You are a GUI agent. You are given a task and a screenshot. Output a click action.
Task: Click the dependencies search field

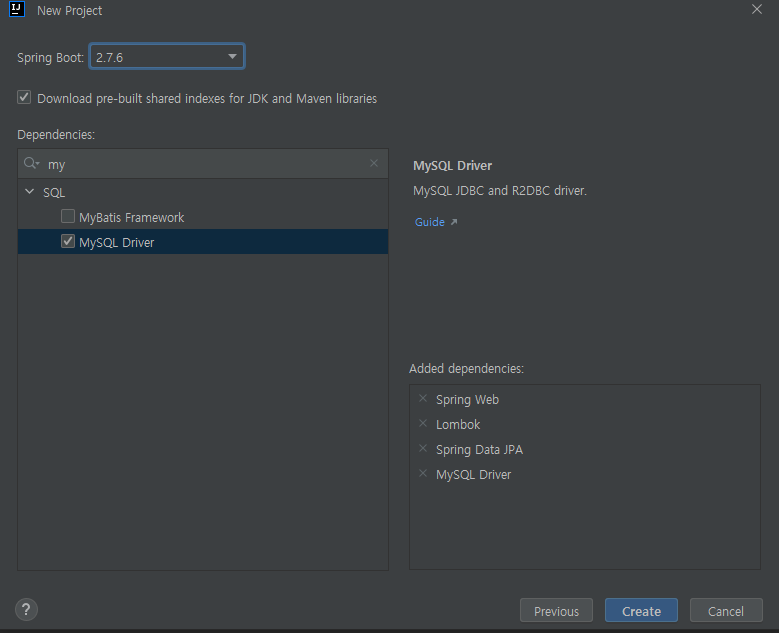click(x=203, y=164)
